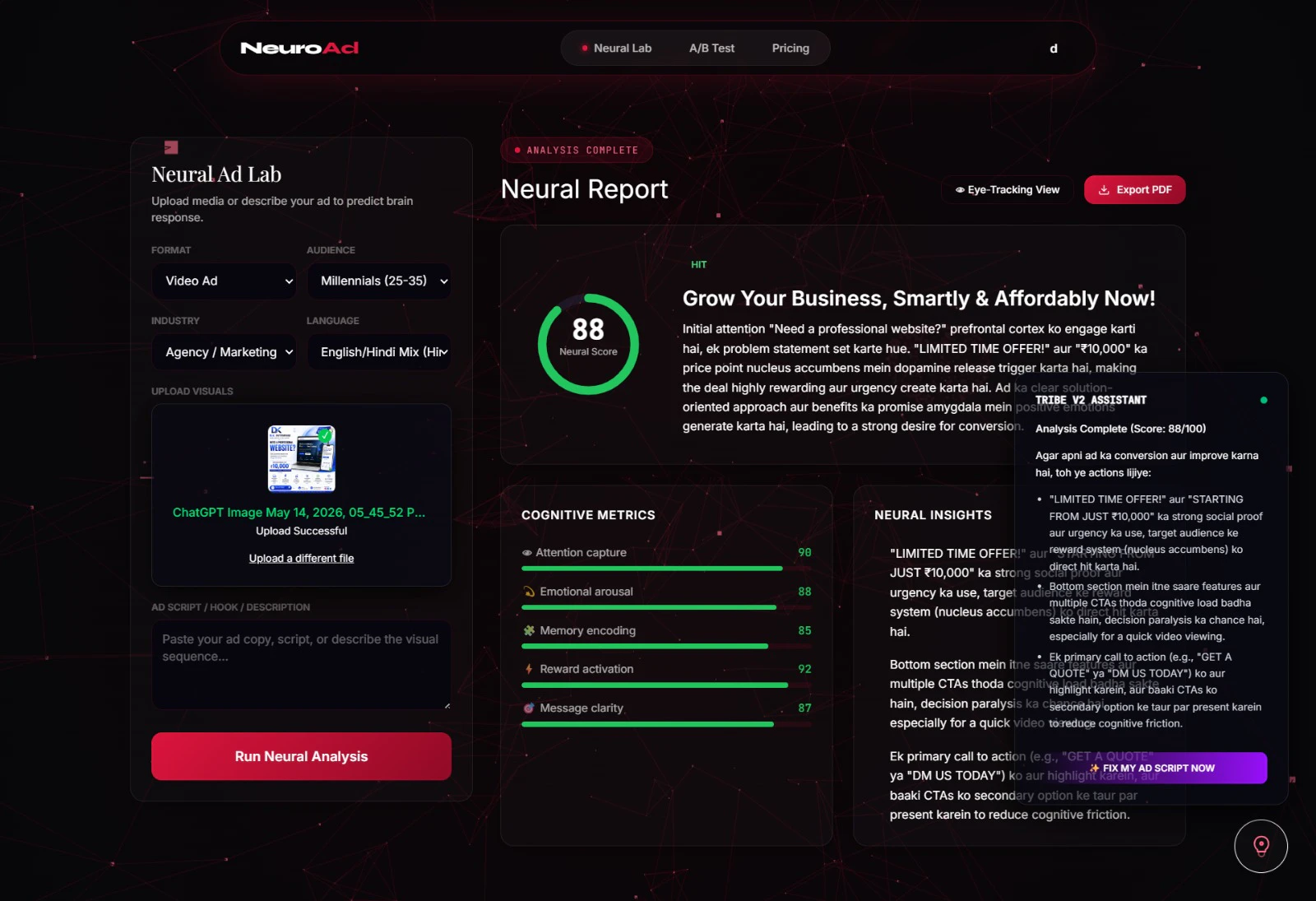
Task: Click Analysis Complete (Score: 88/100) text
Action: point(1120,429)
